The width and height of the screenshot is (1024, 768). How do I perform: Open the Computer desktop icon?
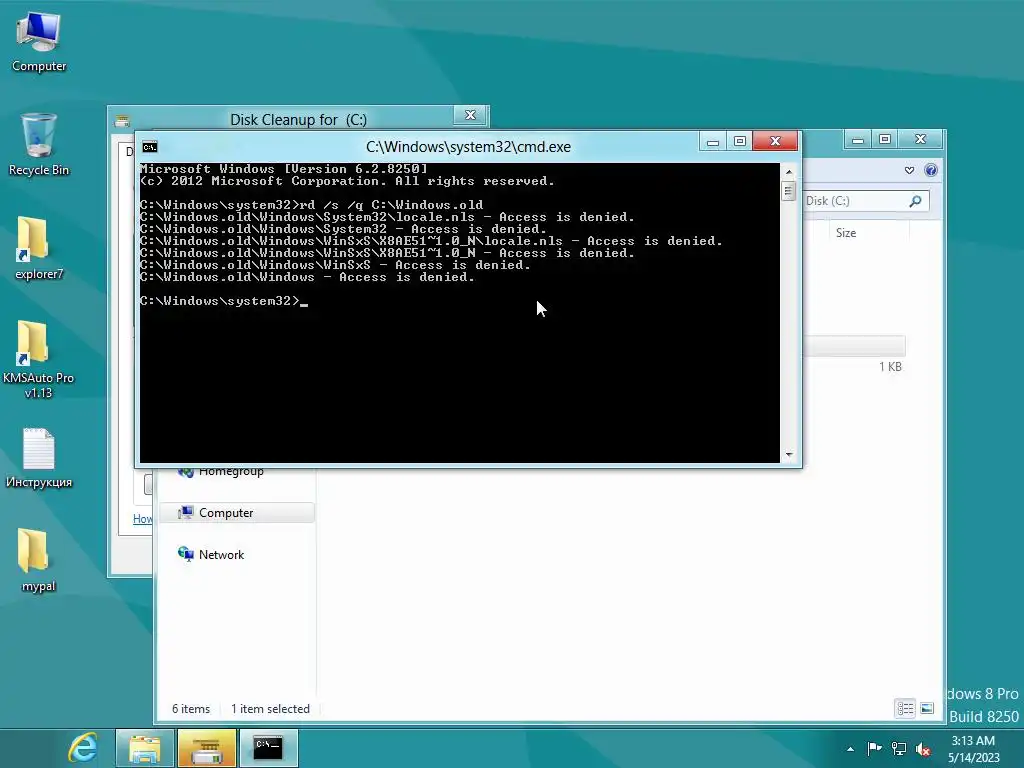coord(39,42)
